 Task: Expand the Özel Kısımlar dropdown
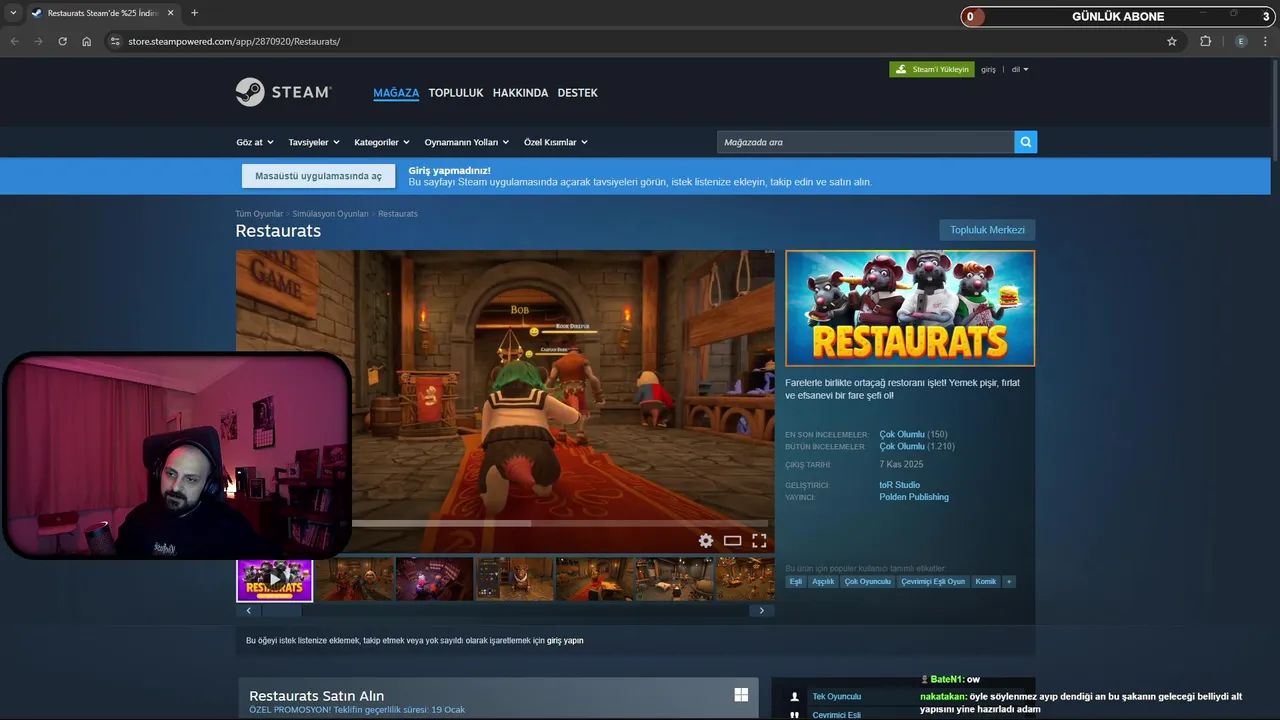click(556, 142)
